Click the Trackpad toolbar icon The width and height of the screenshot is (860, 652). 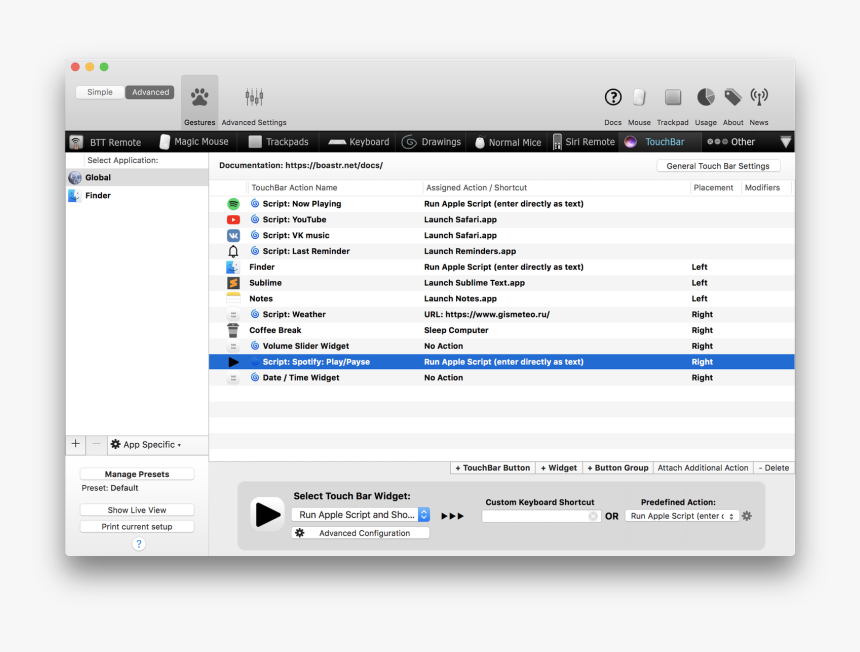(672, 97)
